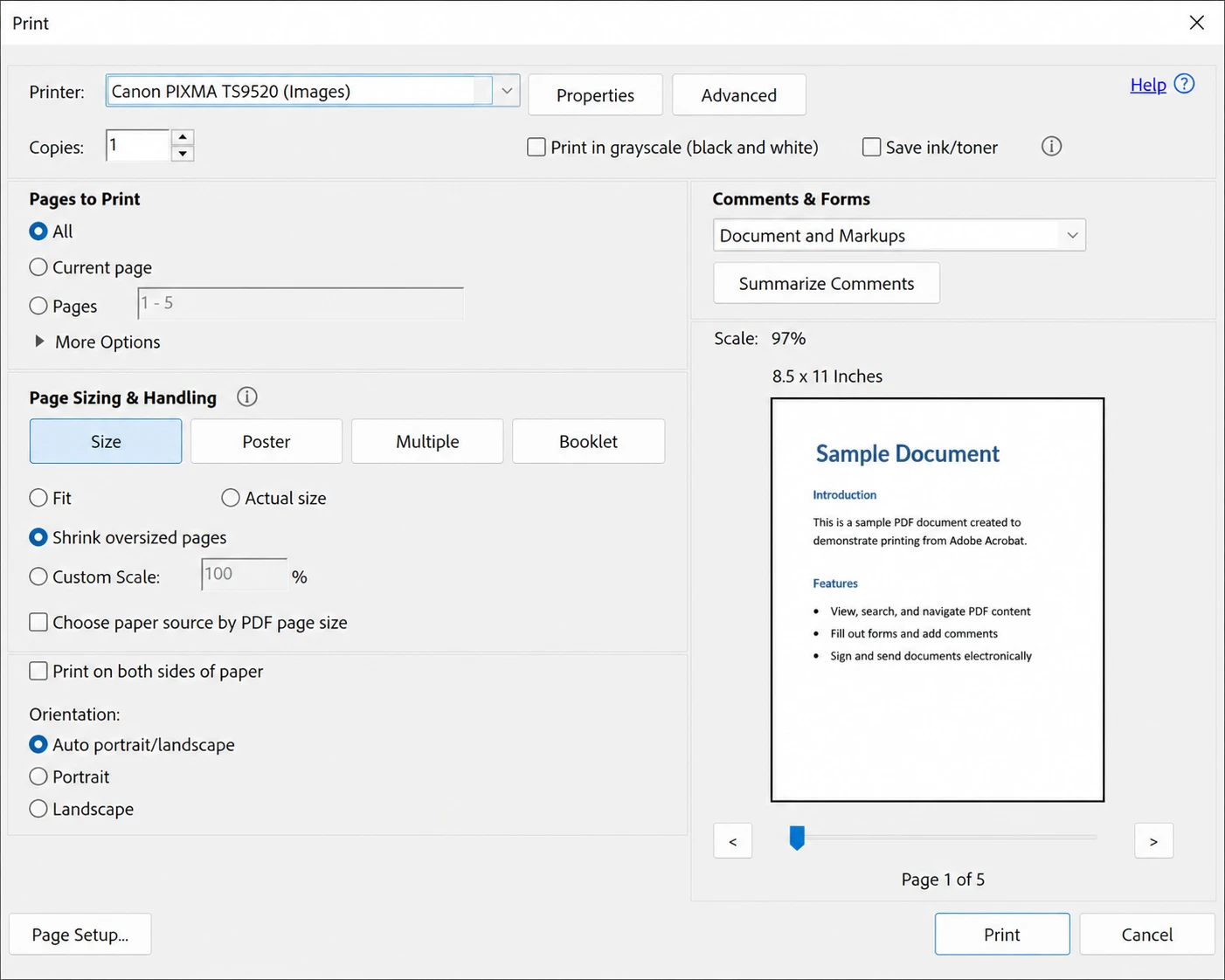The image size is (1225, 980).
Task: Enable Print on both sides of paper
Action: (38, 671)
